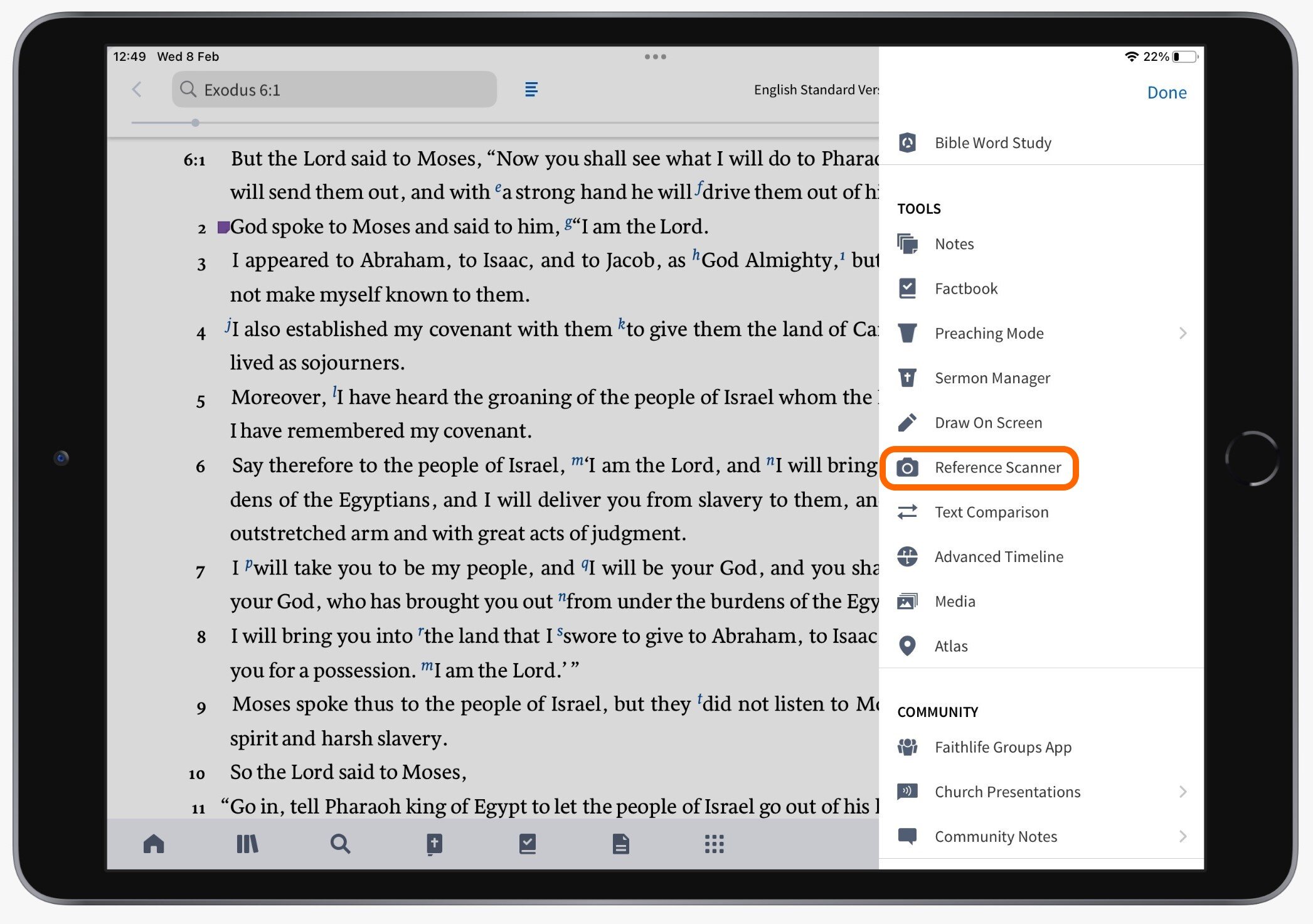Tap the three dots multitasking control
This screenshot has width=1313, height=924.
click(656, 56)
